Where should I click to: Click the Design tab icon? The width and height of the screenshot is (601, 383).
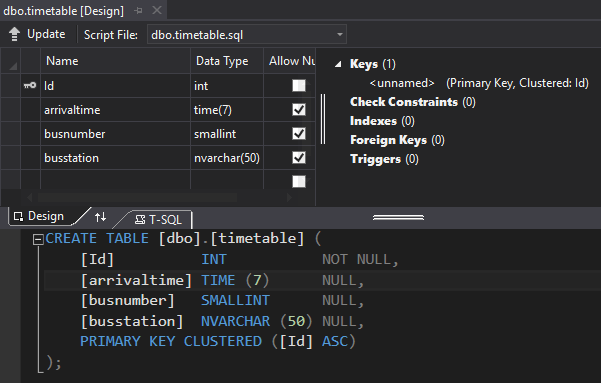coord(18,217)
